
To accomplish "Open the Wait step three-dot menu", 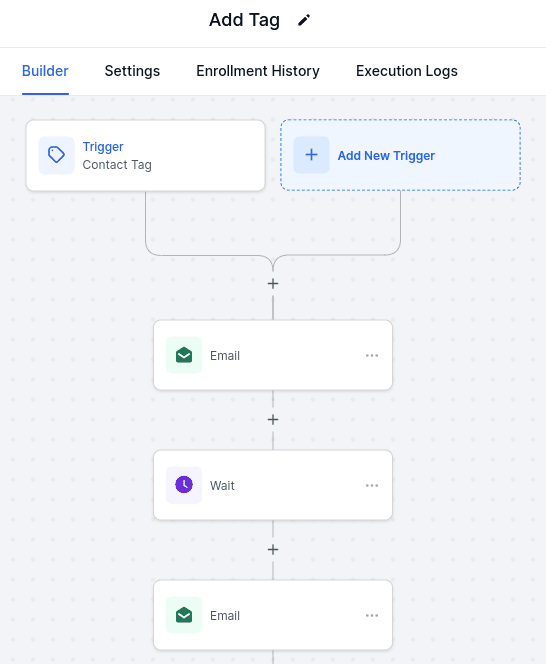I will pyautogui.click(x=372, y=485).
